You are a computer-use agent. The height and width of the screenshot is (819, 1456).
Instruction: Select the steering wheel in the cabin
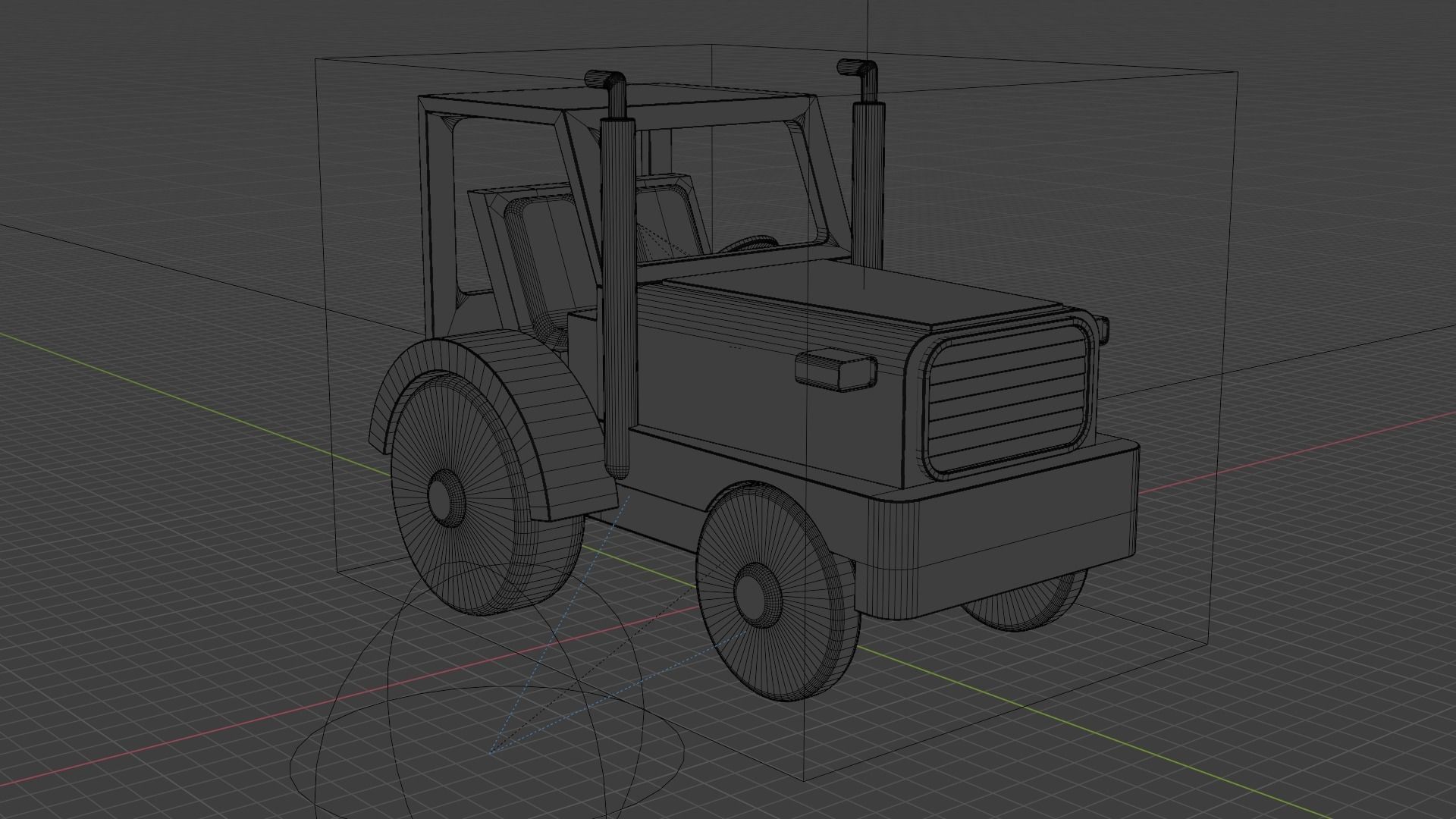tap(750, 243)
